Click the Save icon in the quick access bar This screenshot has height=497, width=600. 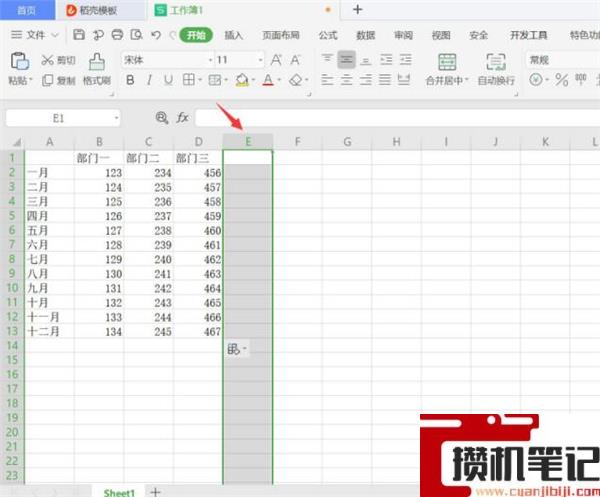(x=79, y=35)
